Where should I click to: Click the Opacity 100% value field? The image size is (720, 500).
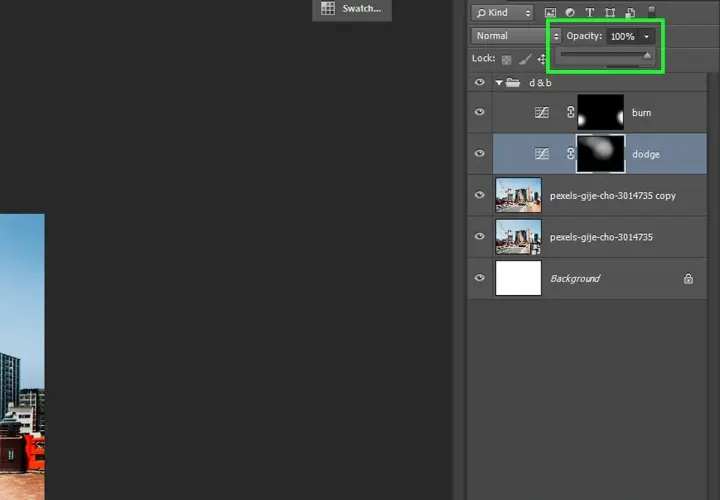623,36
